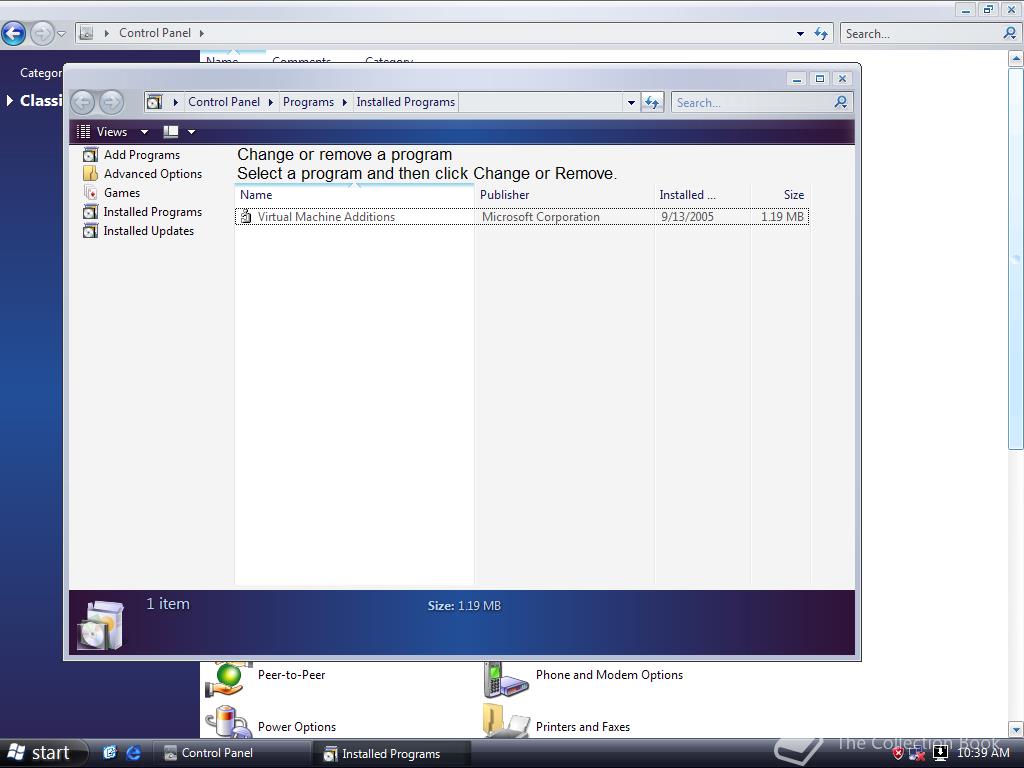Click refresh button beside Installed Programs address bar
Image resolution: width=1024 pixels, height=768 pixels.
pyautogui.click(x=652, y=103)
